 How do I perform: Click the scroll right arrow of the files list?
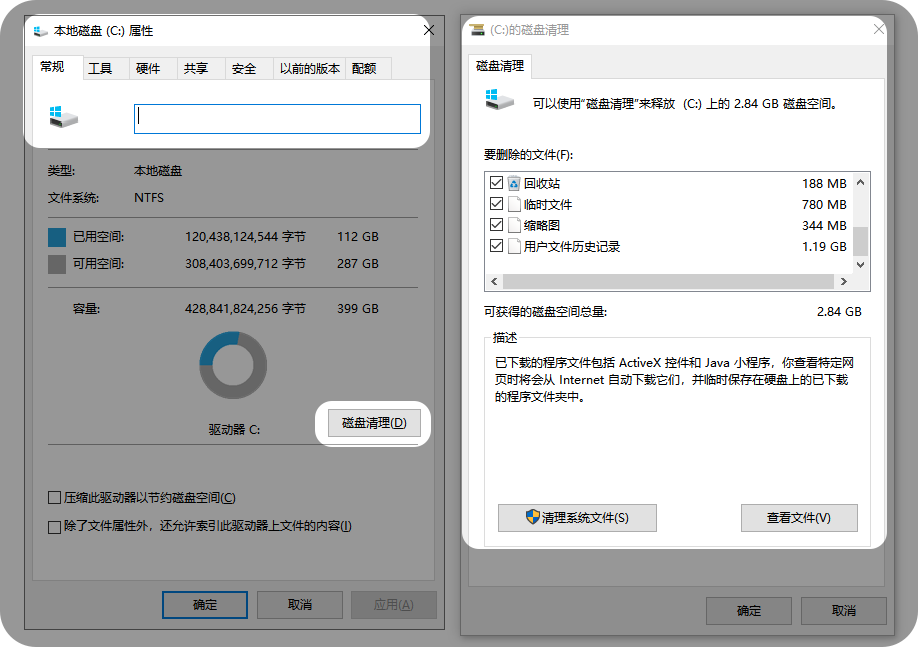pyautogui.click(x=844, y=282)
